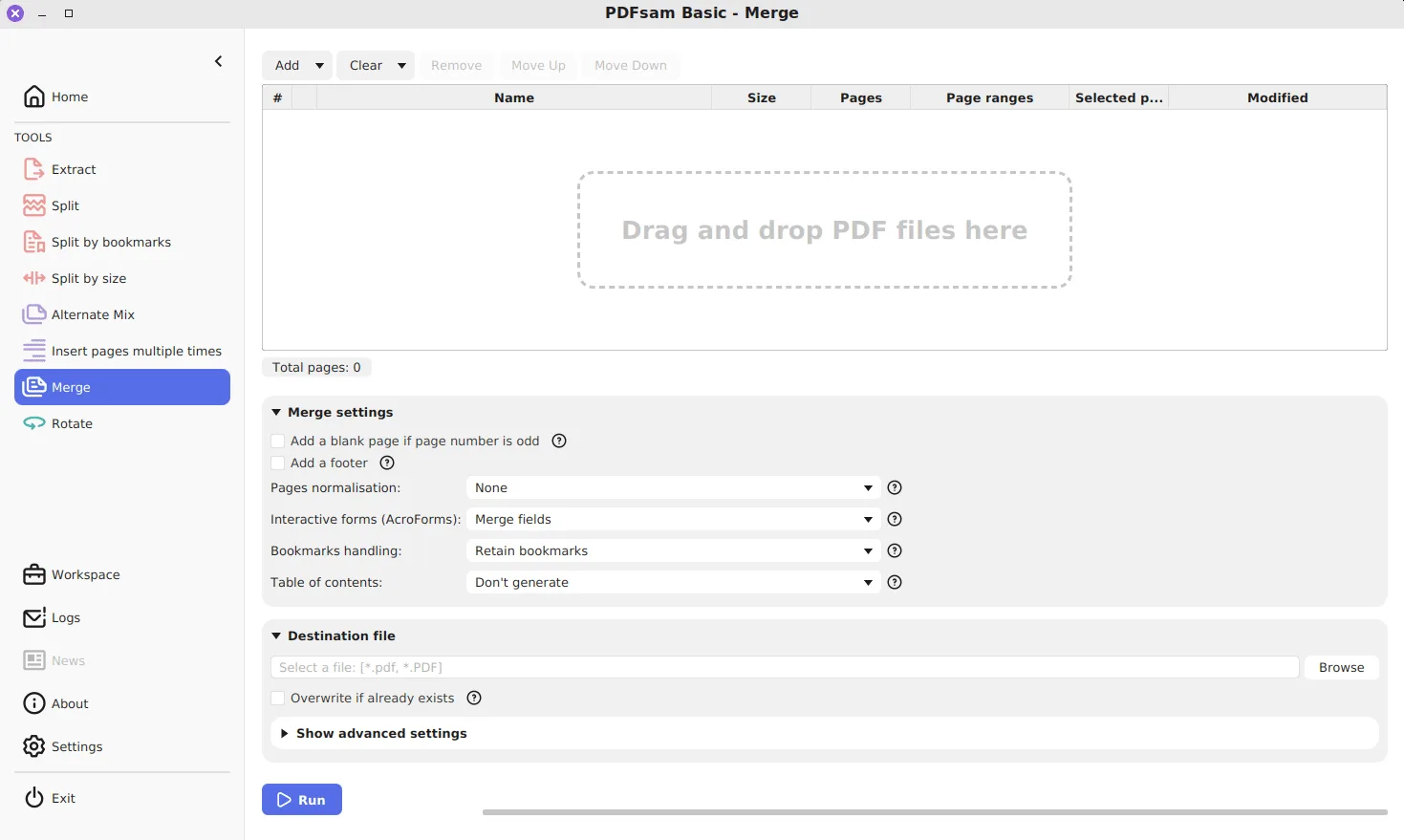Click the Exit power icon

click(x=34, y=798)
